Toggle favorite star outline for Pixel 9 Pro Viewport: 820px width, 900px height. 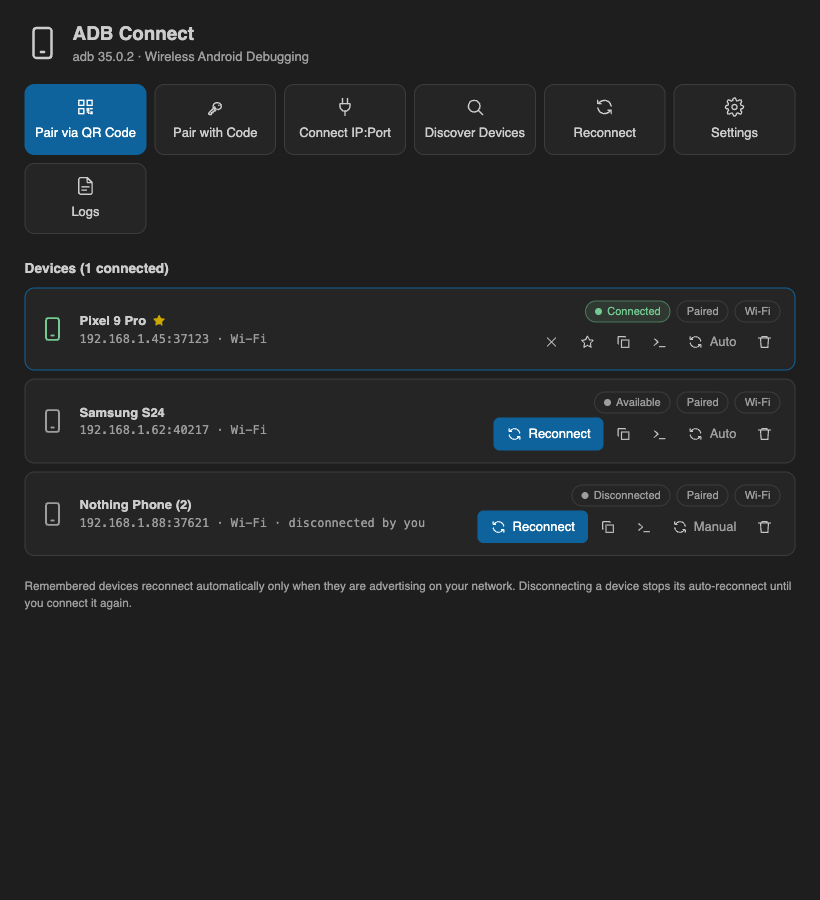[x=587, y=342]
